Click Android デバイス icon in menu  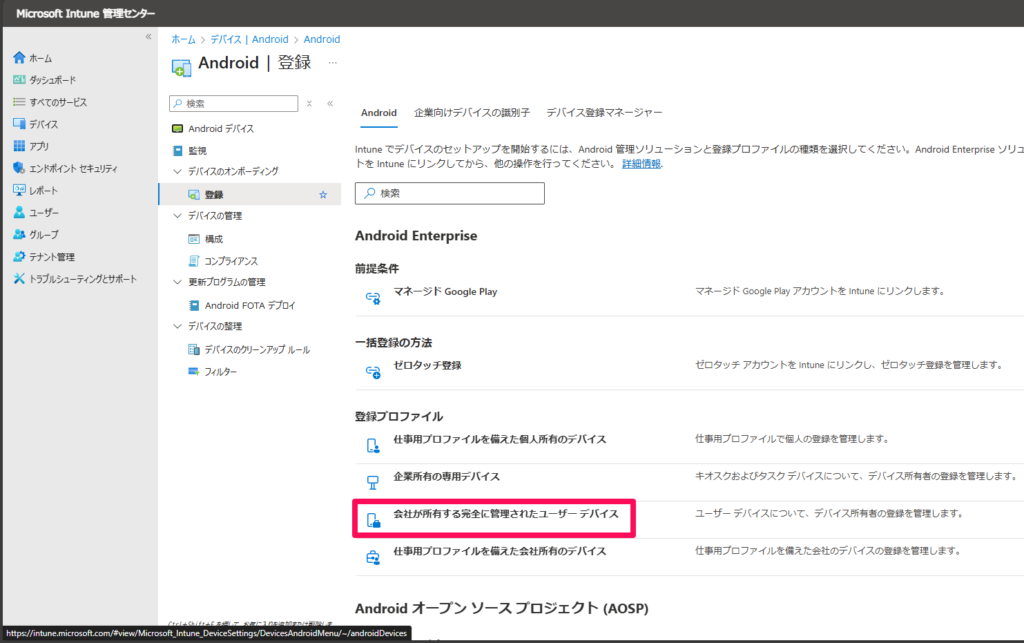(177, 129)
